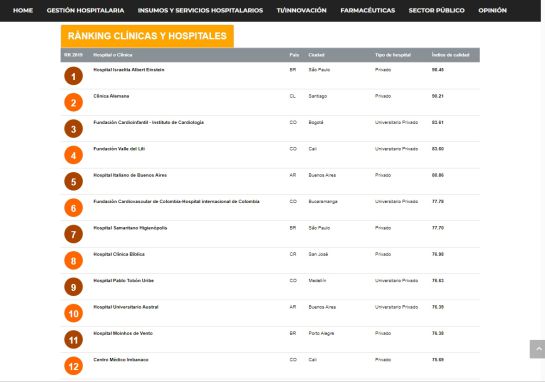The width and height of the screenshot is (545, 382).
Task: Click the Índice de calidad column header
Action: coord(450,55)
